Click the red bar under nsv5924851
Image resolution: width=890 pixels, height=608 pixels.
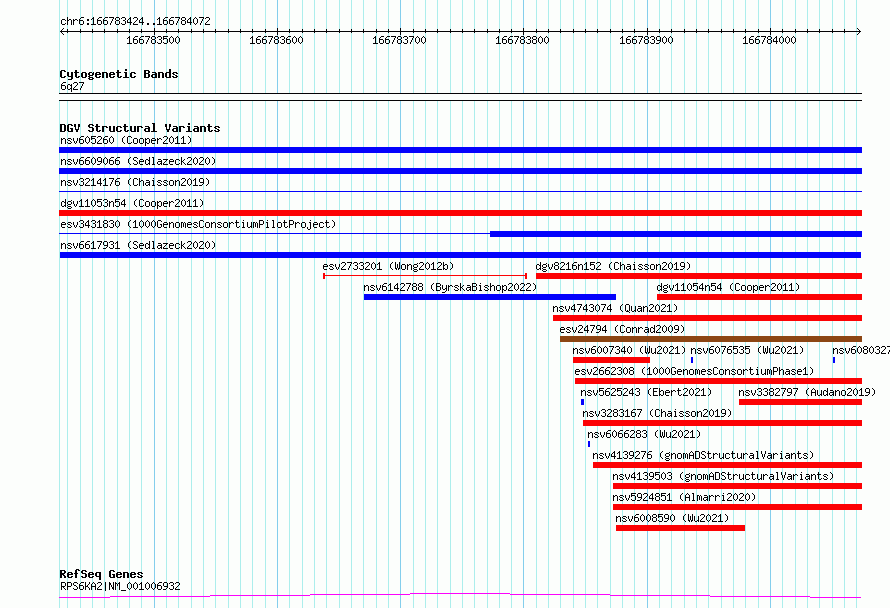737,507
